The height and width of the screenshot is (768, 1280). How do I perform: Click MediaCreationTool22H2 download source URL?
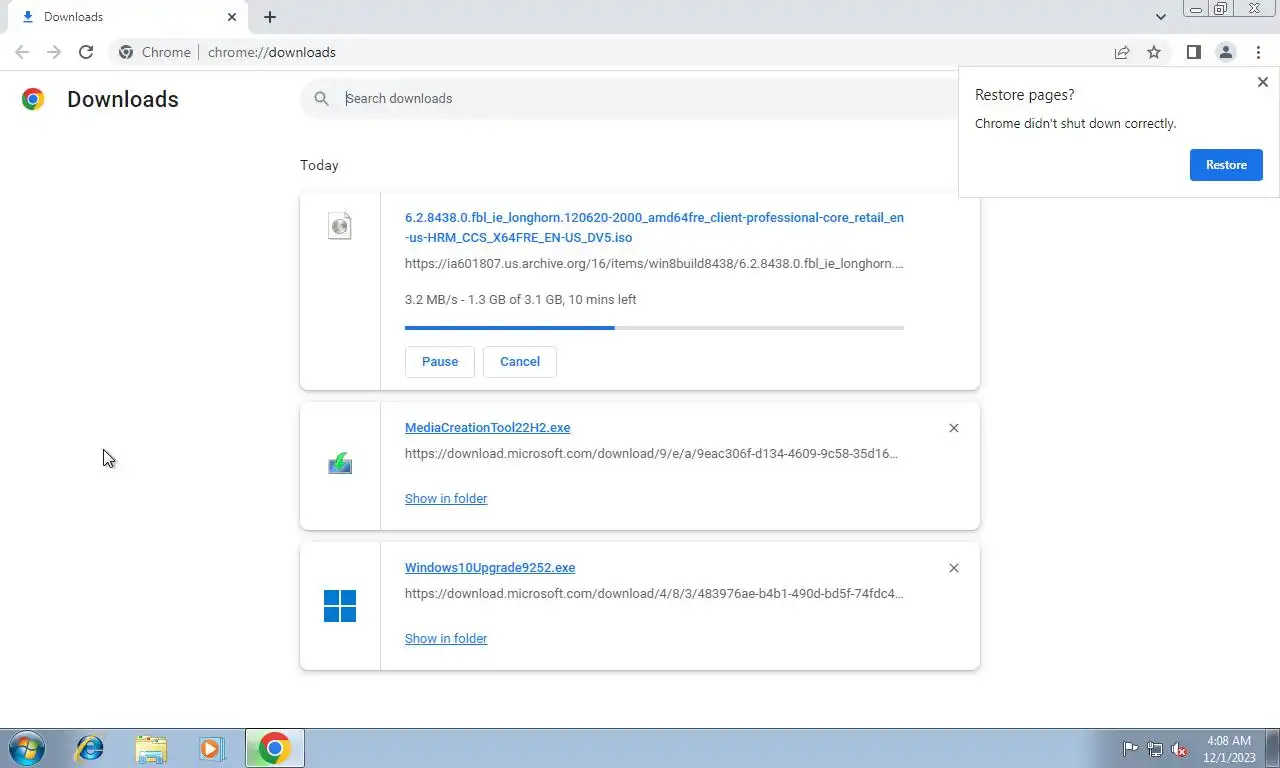(651, 453)
